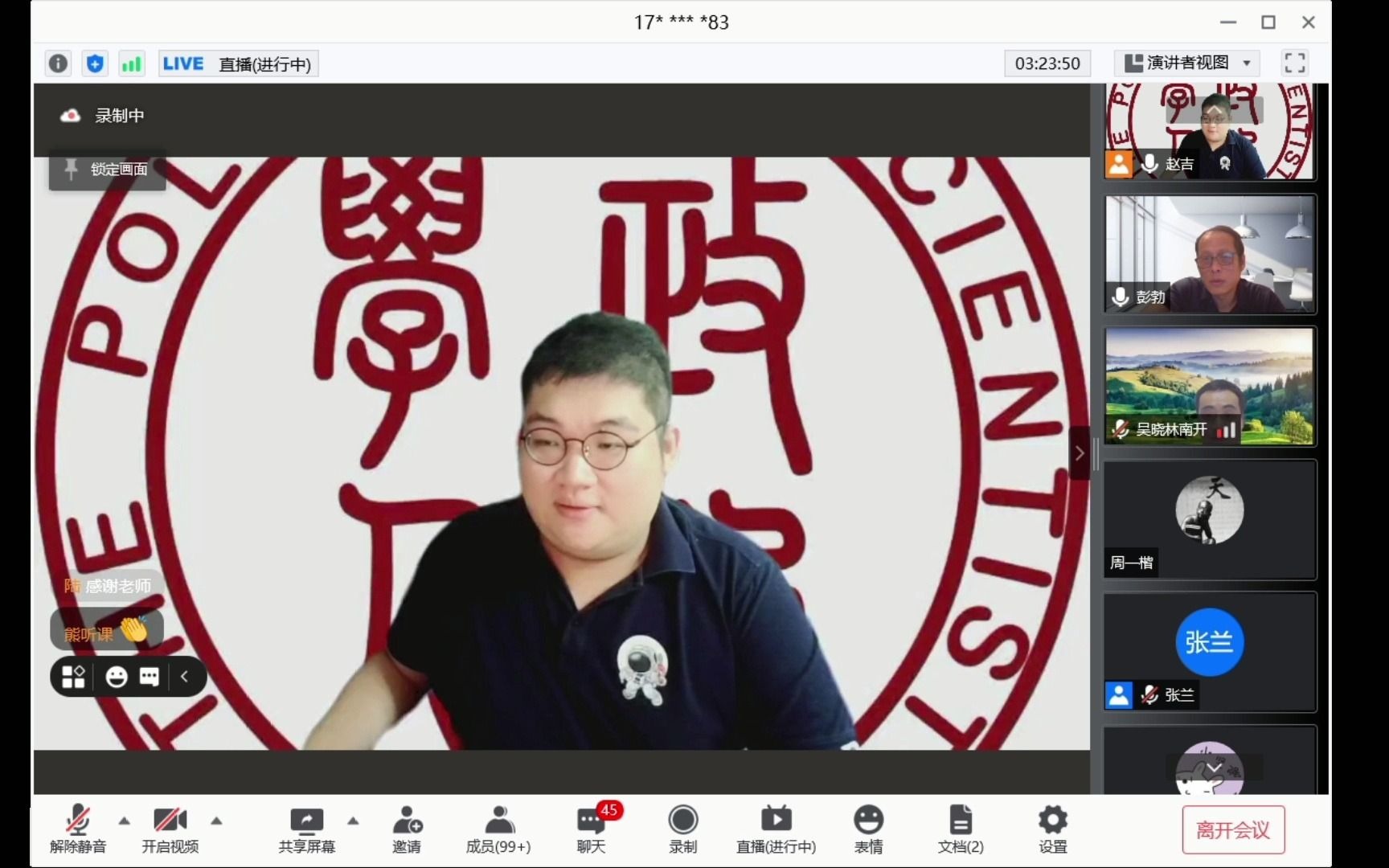
Task: Open 成员(99+) member list
Action: 498,829
